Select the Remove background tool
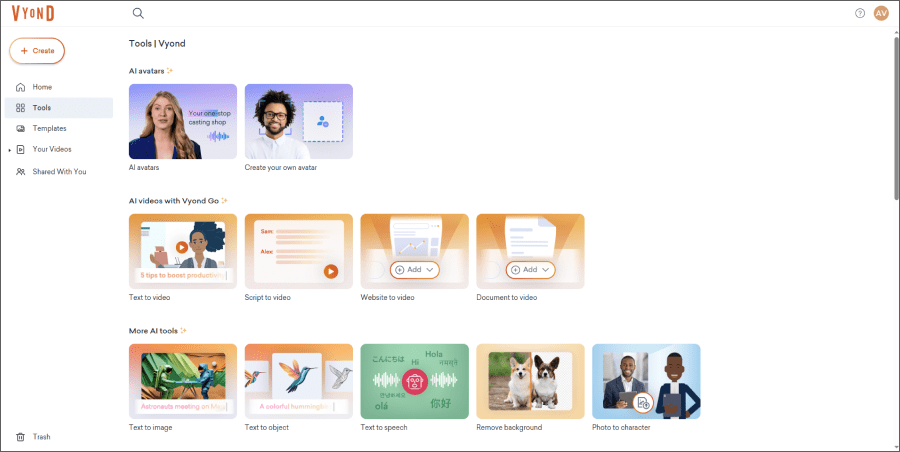 [531, 381]
